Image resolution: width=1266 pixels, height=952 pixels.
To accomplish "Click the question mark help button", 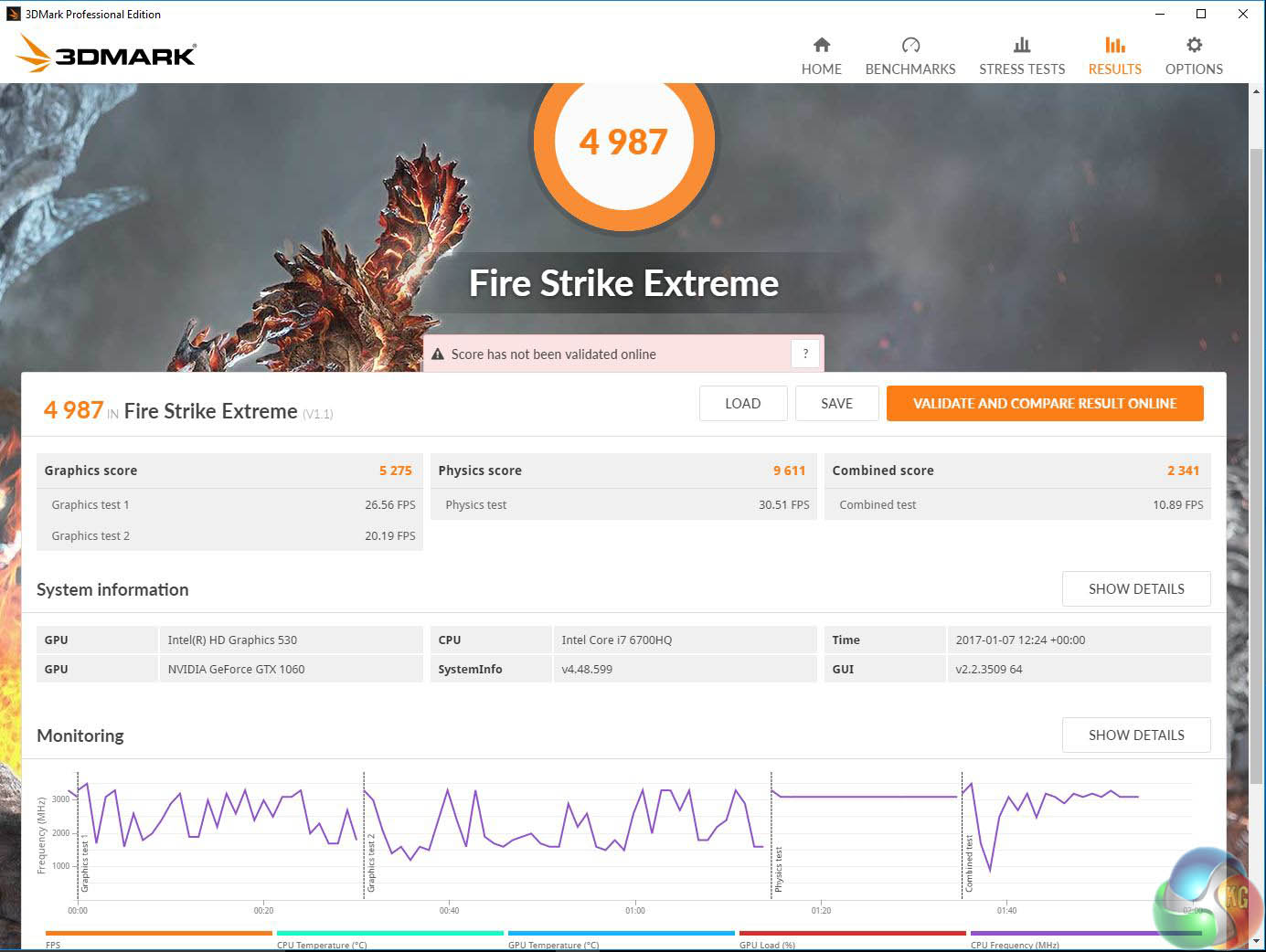I will [x=805, y=354].
